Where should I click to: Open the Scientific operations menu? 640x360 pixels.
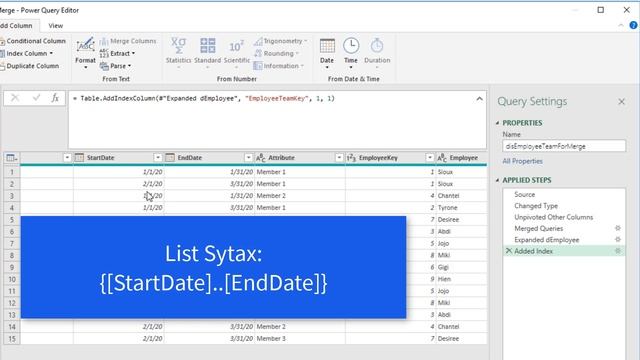point(236,53)
